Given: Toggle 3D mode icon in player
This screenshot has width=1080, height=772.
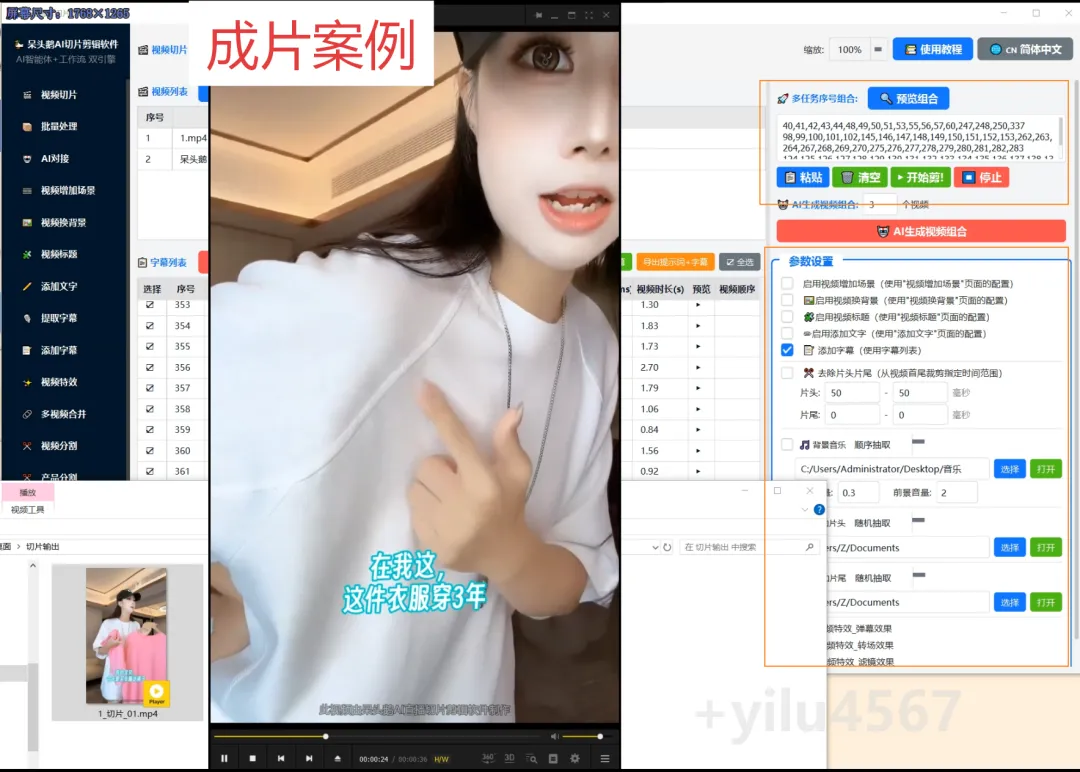Looking at the screenshot, I should pos(510,758).
